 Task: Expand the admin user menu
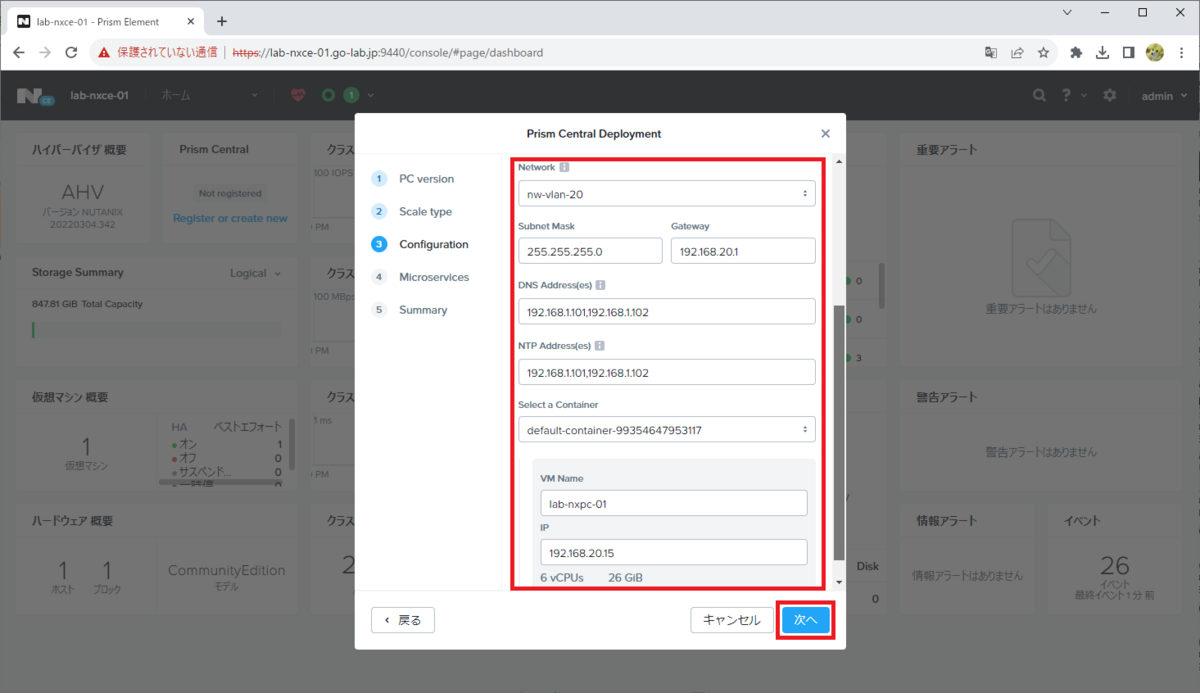pos(1165,95)
